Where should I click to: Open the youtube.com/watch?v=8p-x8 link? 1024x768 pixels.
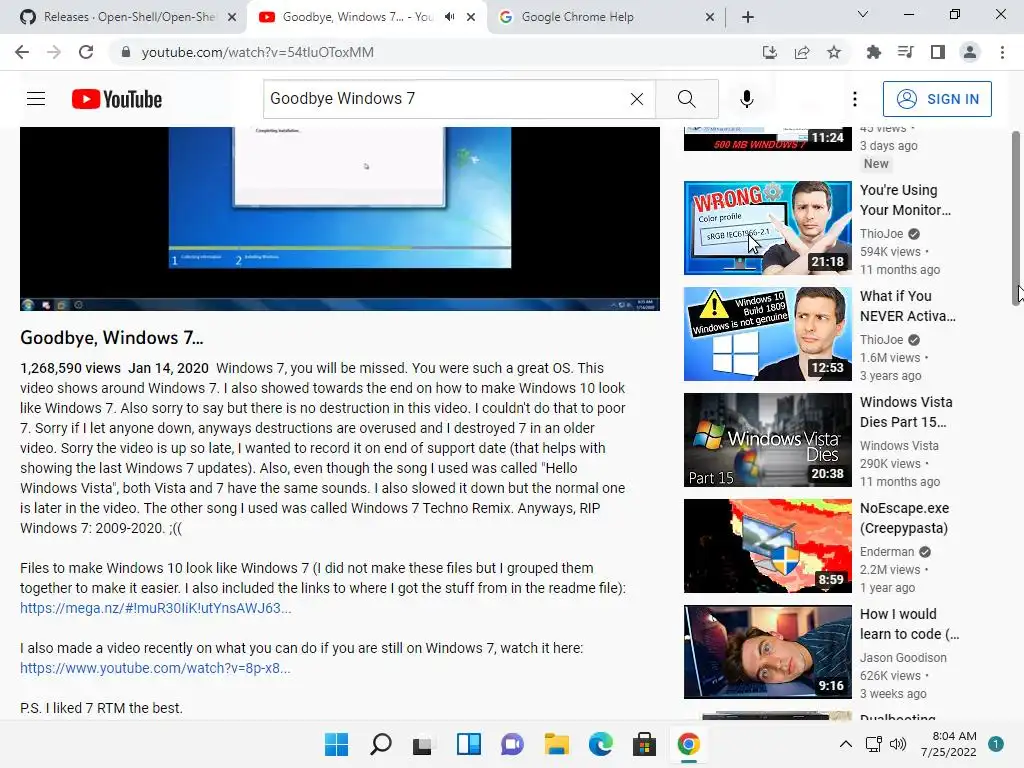point(155,668)
